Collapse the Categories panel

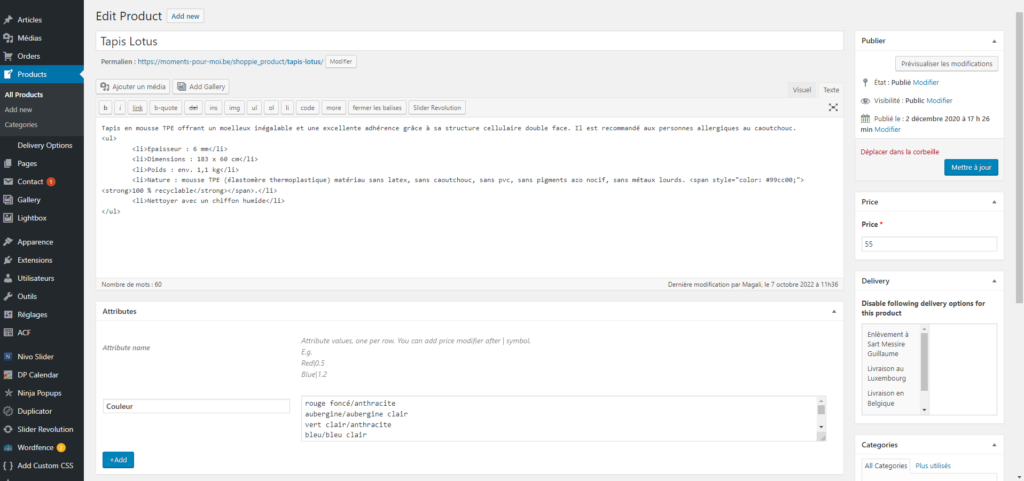tap(994, 445)
